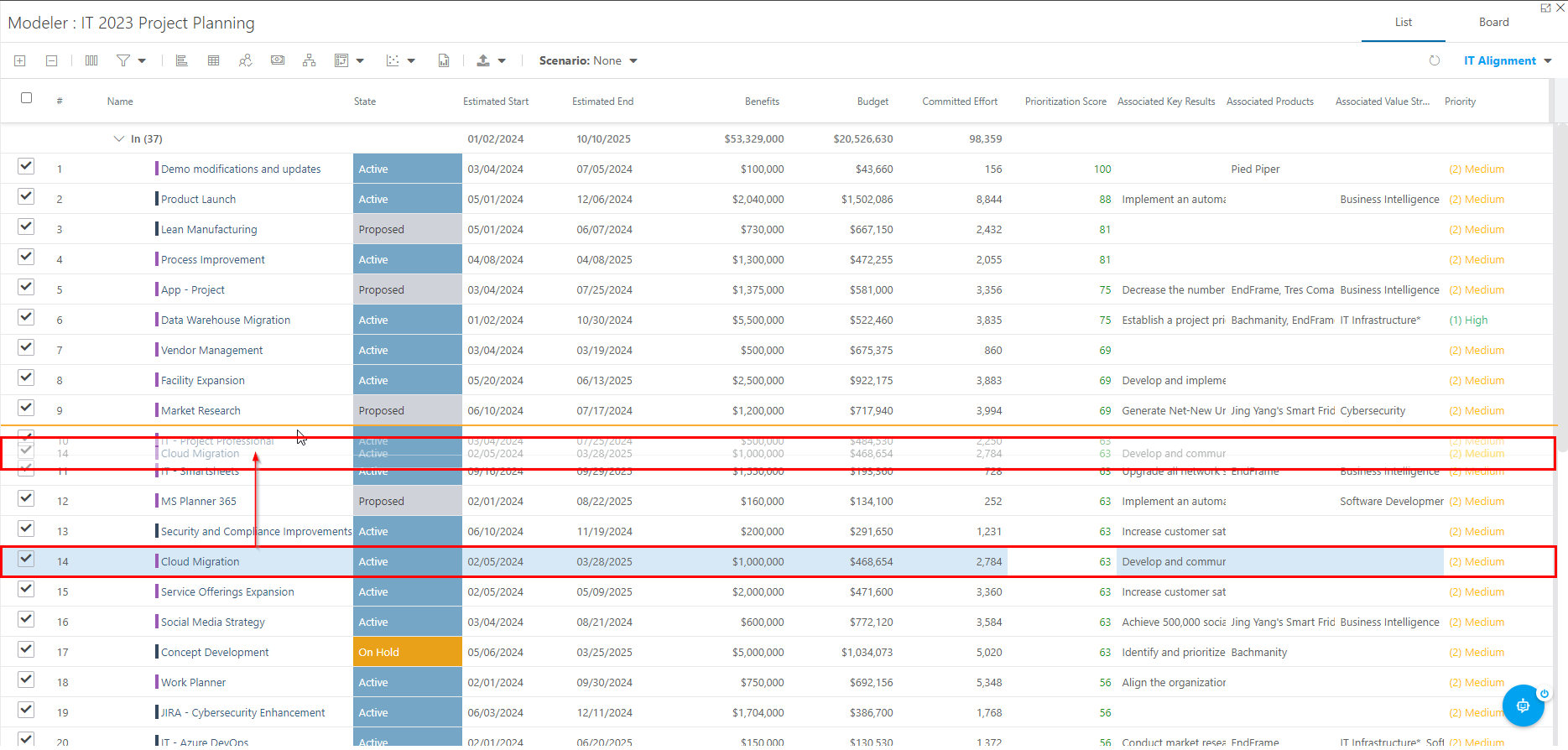
Task: Click the Committed Effort column header
Action: point(960,102)
